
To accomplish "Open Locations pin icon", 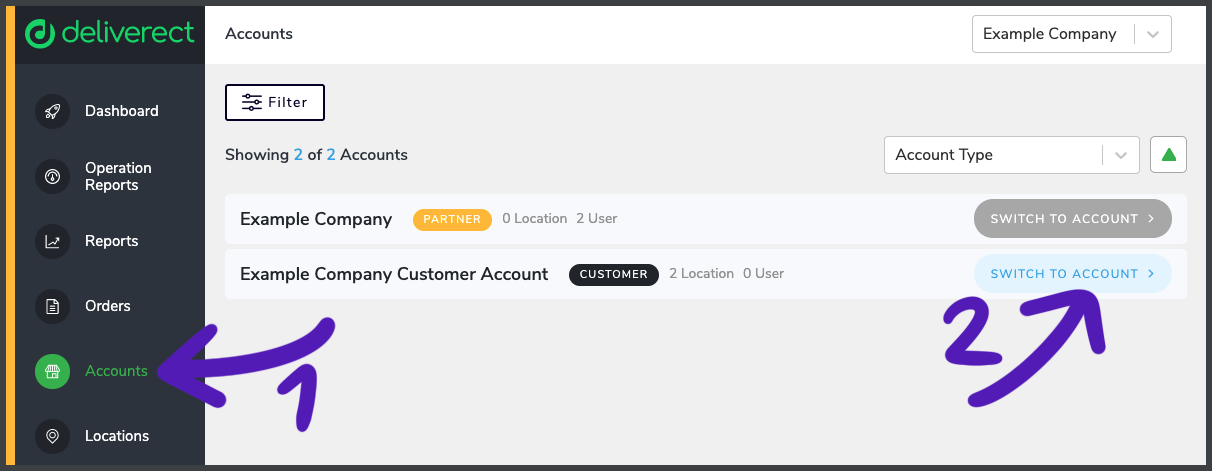I will tap(52, 436).
